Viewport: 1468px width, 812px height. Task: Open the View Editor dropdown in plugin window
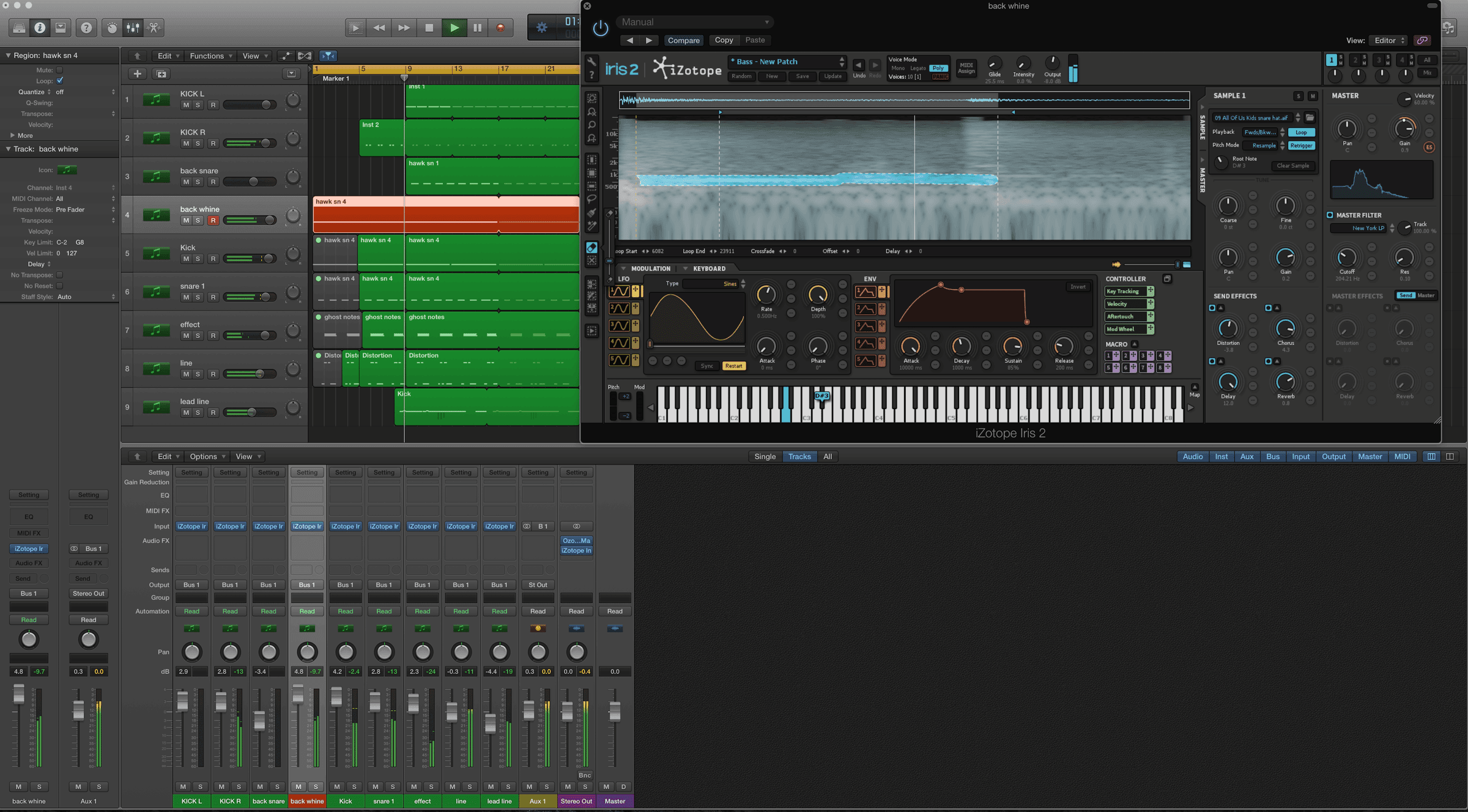point(1388,40)
